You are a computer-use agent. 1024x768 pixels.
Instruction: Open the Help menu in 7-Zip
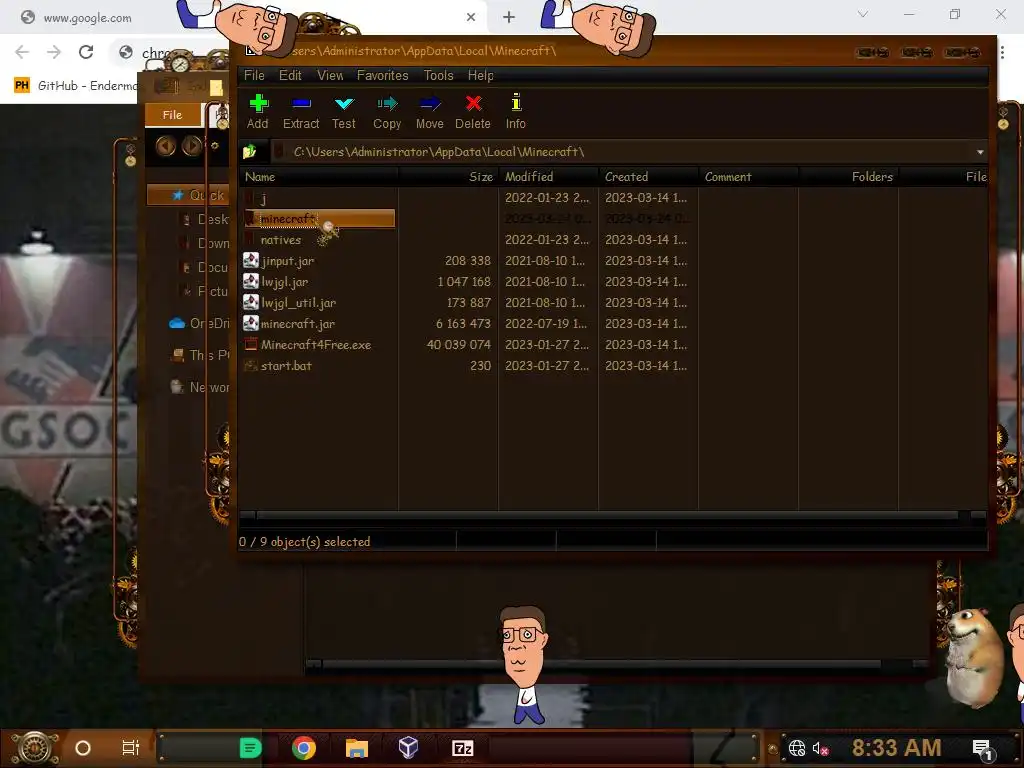[481, 76]
